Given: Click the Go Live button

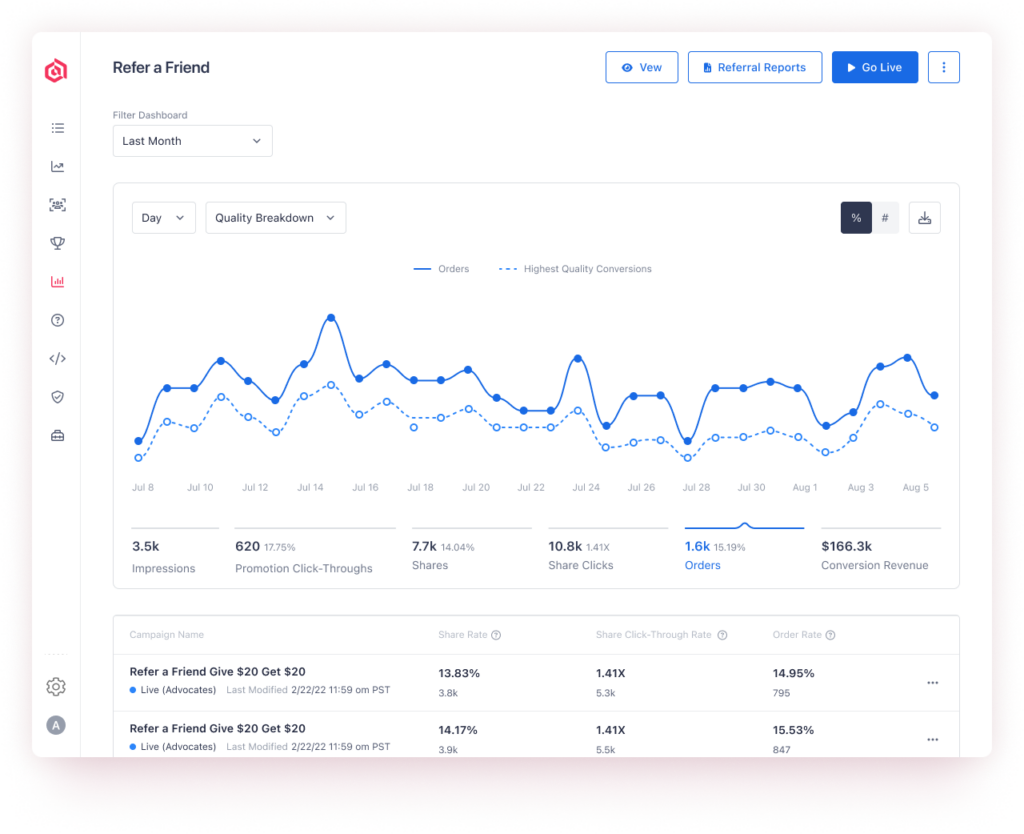Looking at the screenshot, I should (x=874, y=67).
